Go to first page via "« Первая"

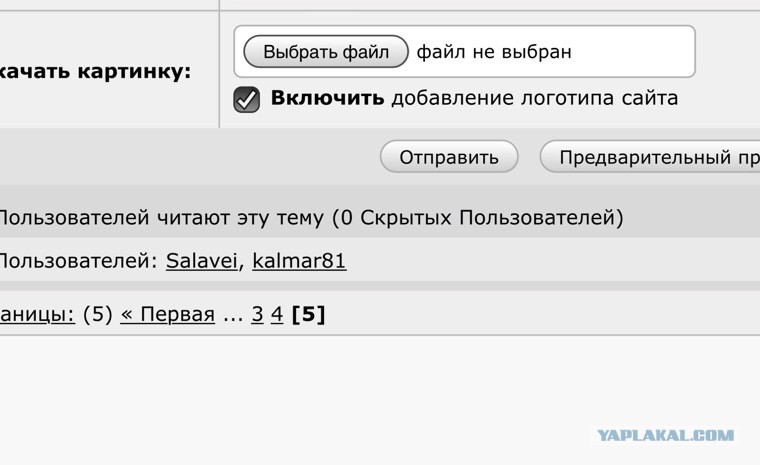168,314
